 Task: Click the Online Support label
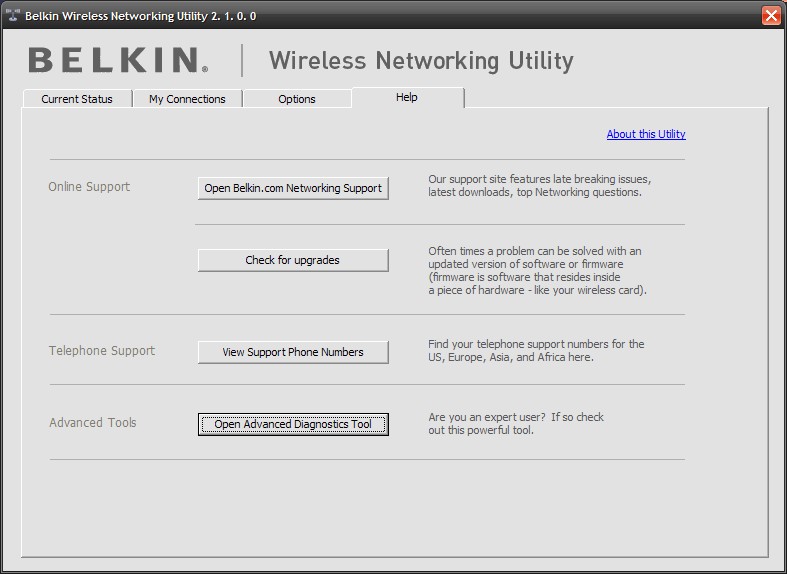coord(89,187)
